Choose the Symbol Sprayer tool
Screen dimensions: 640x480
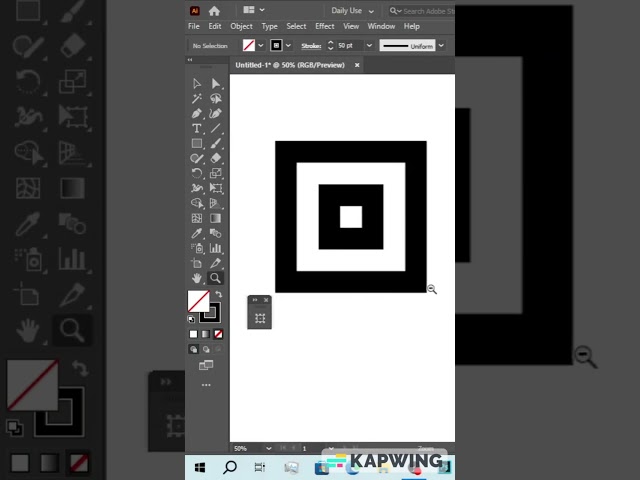coord(197,248)
